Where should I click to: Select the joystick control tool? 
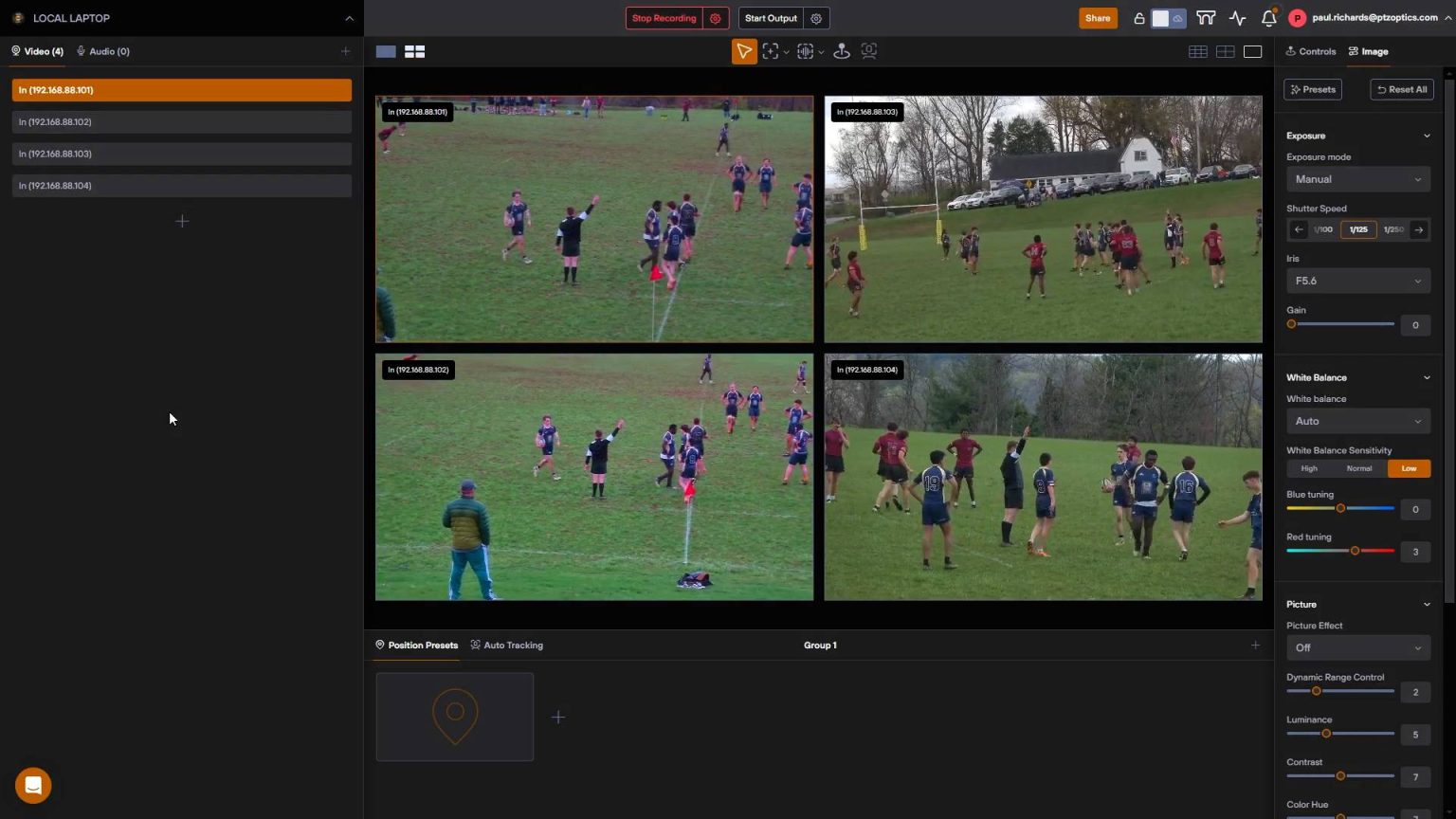coord(841,51)
